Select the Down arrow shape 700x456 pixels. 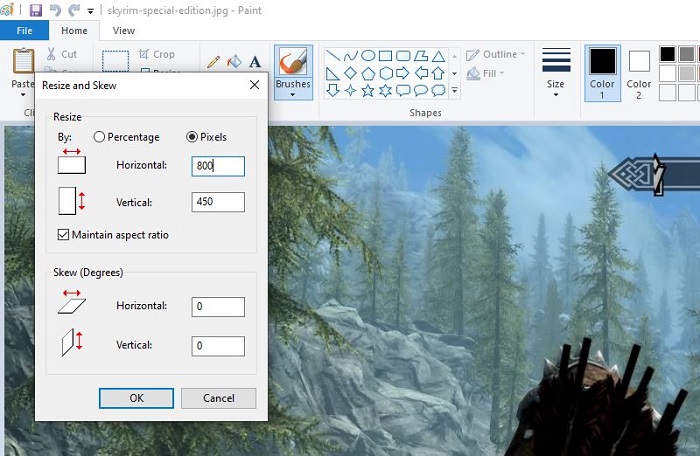point(333,90)
